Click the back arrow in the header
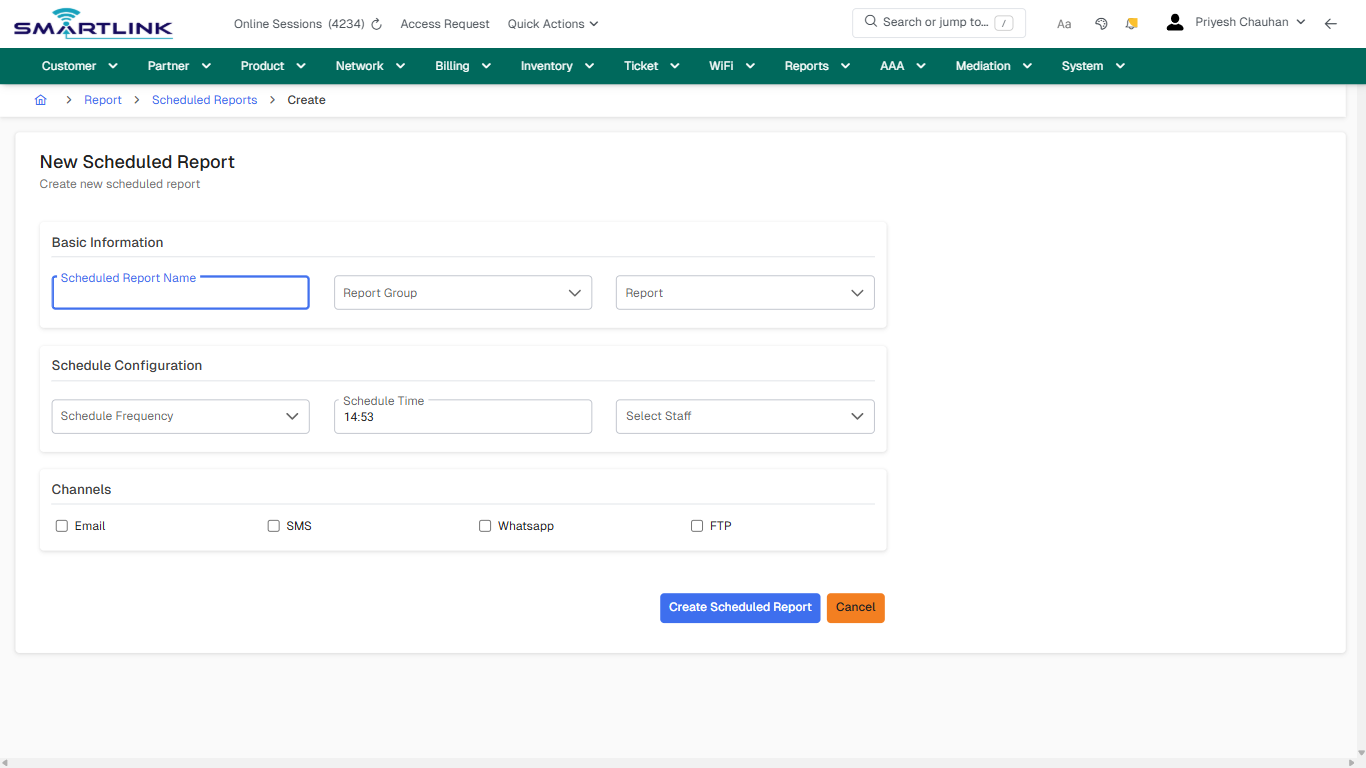The image size is (1366, 768). tap(1331, 23)
